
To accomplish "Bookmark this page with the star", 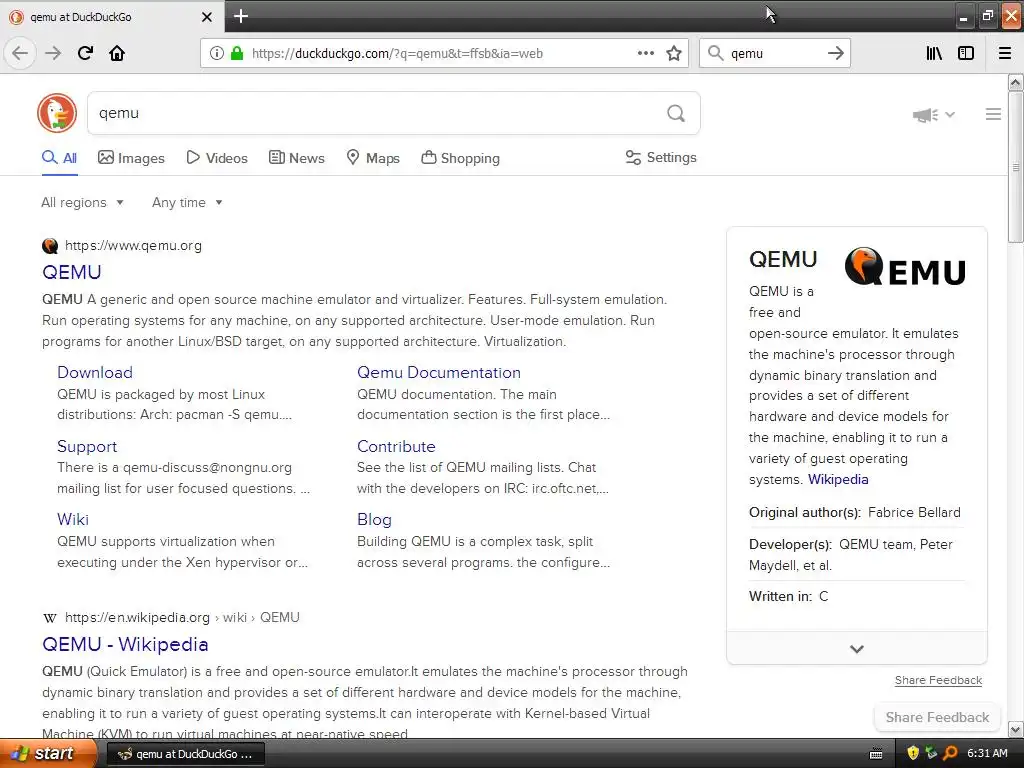I will coord(674,53).
